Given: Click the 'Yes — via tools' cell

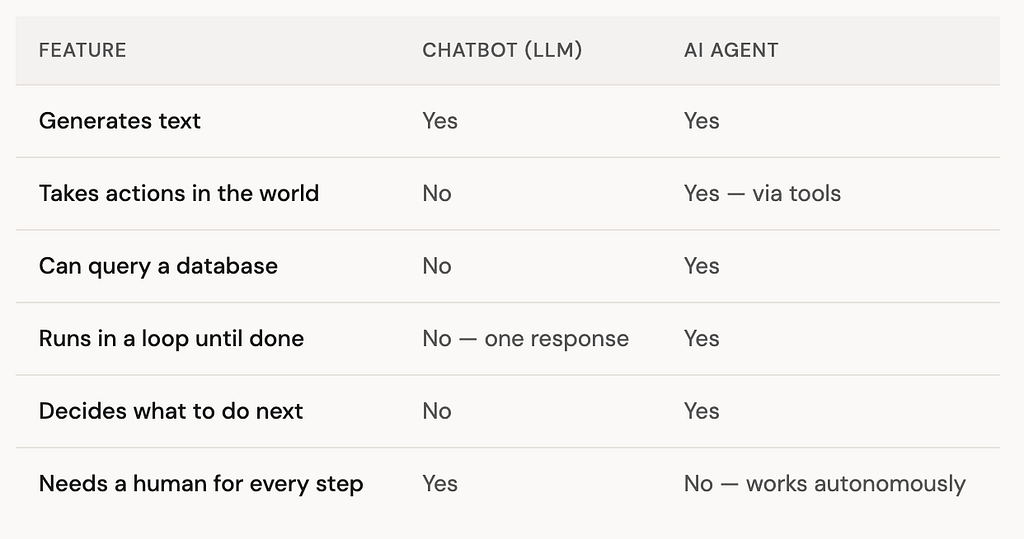Looking at the screenshot, I should 762,193.
